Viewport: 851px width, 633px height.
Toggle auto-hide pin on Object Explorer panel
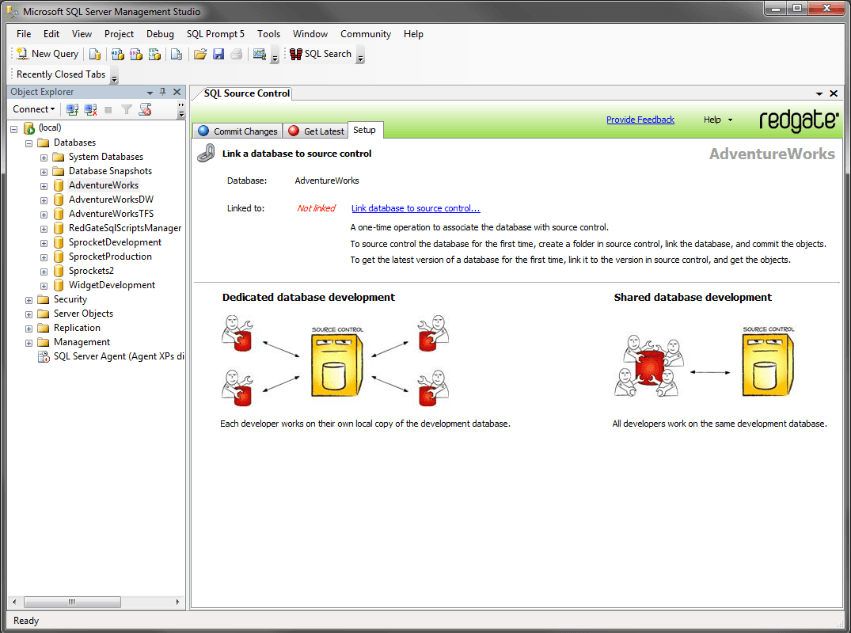162,91
